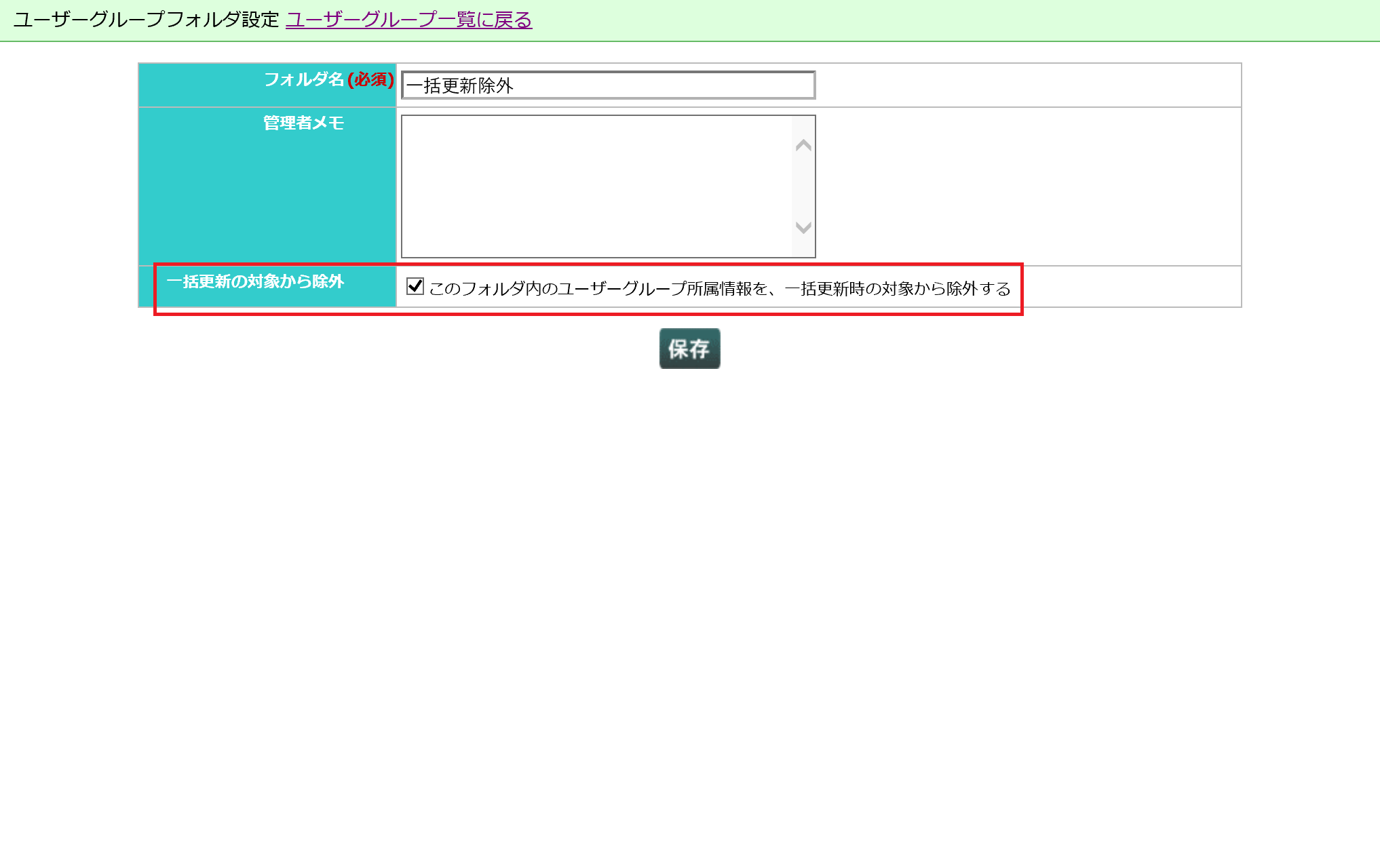Click the フォルダ名 input field
The width and height of the screenshot is (1380, 868).
(608, 85)
